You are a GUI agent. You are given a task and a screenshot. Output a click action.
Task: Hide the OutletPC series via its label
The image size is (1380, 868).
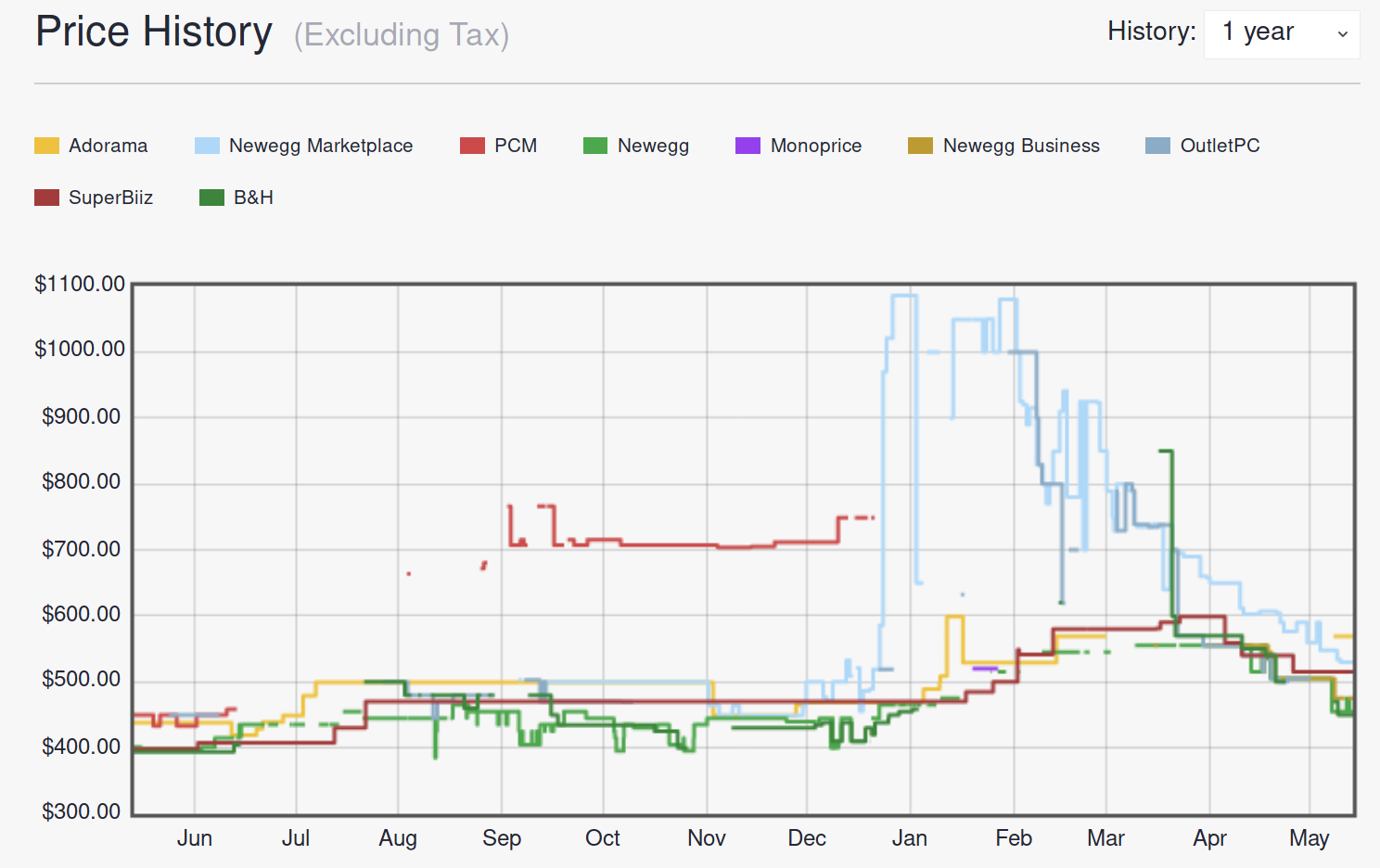pos(1220,146)
